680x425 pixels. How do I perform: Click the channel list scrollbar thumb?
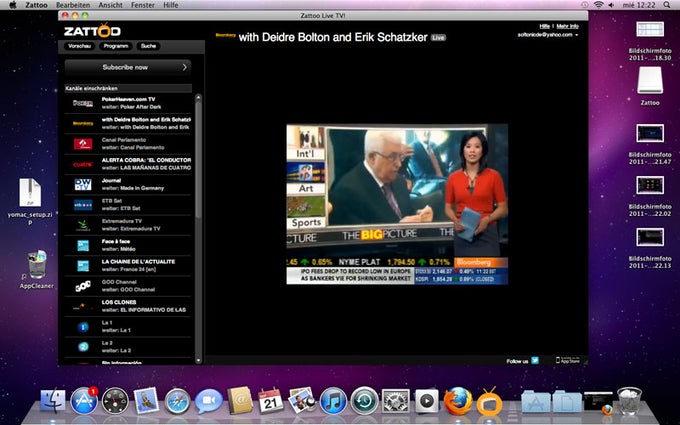[198, 158]
